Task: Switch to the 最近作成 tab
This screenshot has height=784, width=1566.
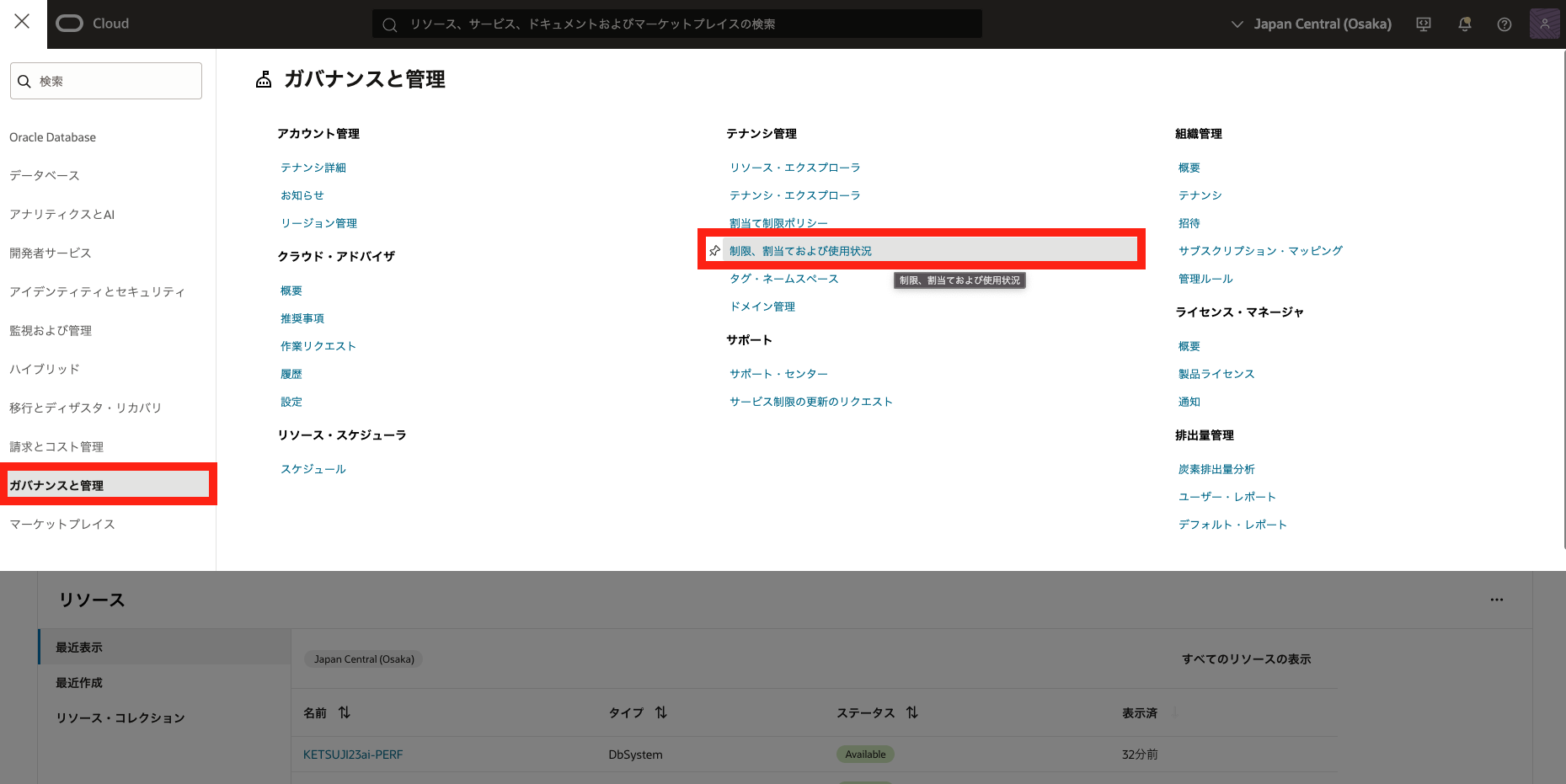Action: pyautogui.click(x=79, y=683)
